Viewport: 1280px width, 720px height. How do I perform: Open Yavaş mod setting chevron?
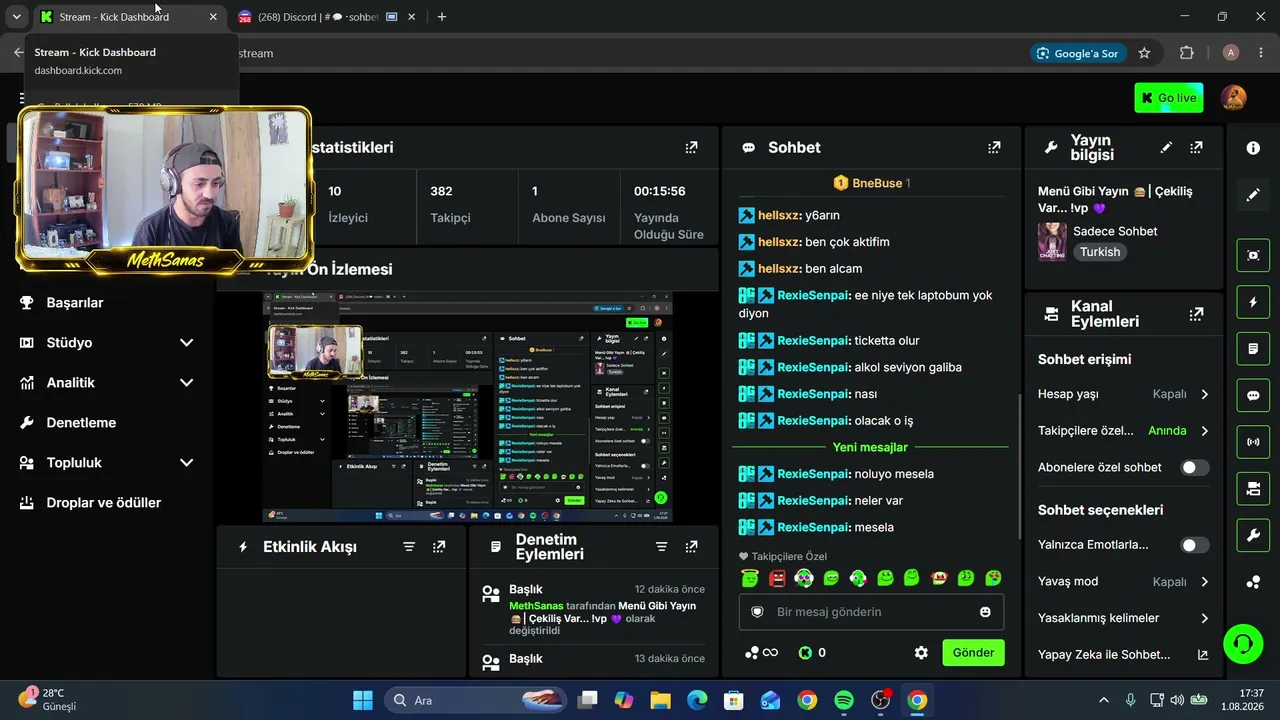(1204, 582)
